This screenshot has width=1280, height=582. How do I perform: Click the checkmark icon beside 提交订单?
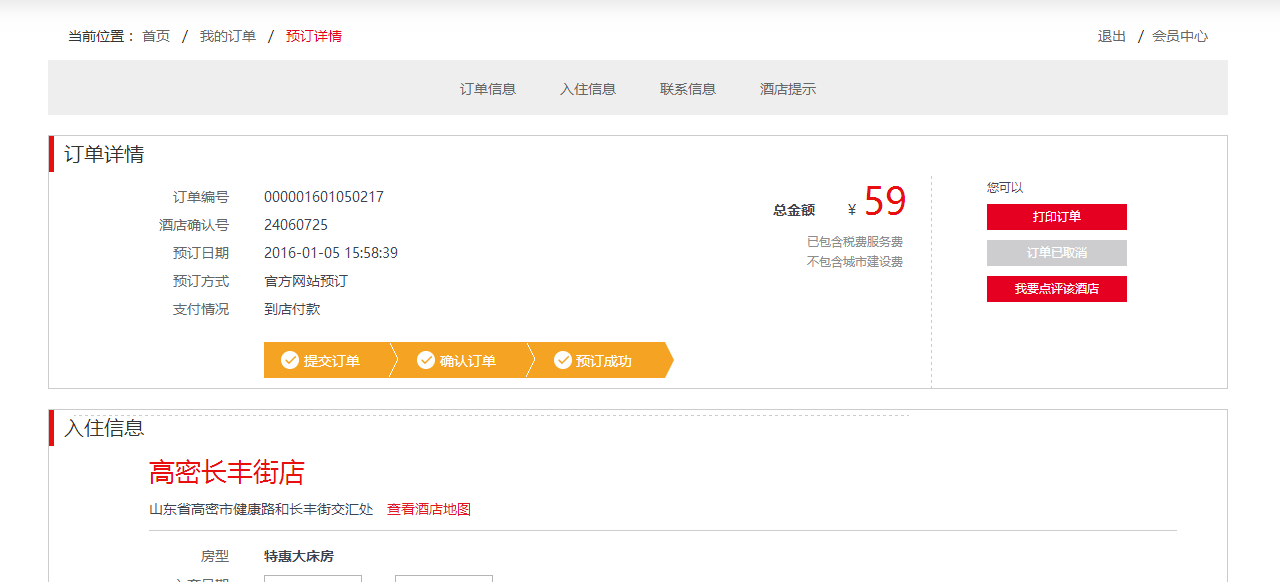point(290,360)
